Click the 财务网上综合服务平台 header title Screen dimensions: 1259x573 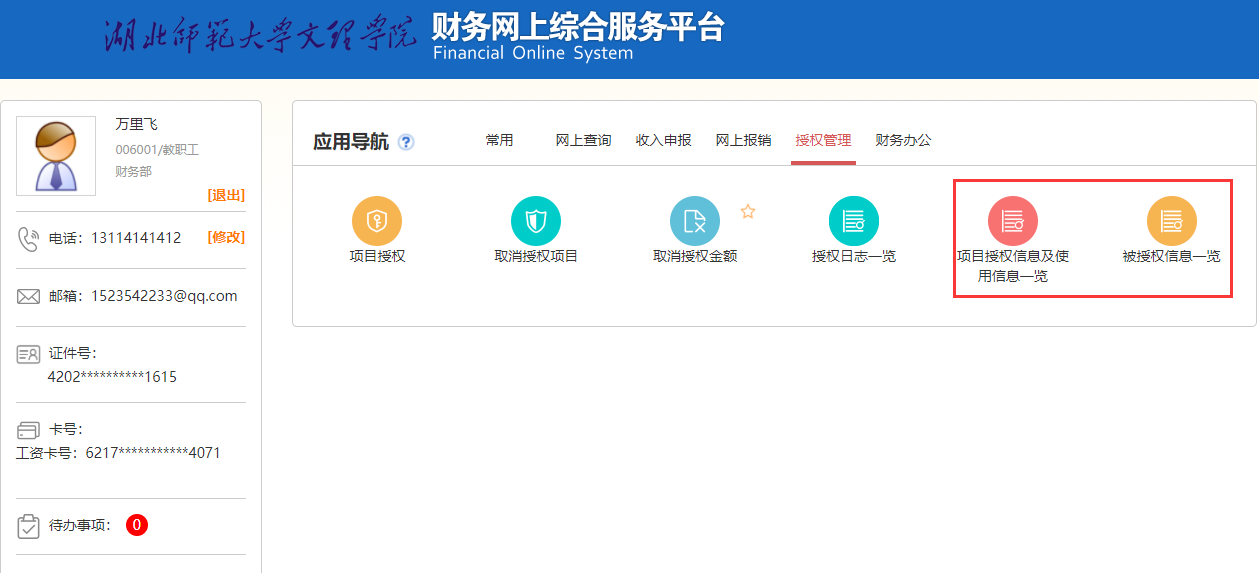(x=578, y=28)
